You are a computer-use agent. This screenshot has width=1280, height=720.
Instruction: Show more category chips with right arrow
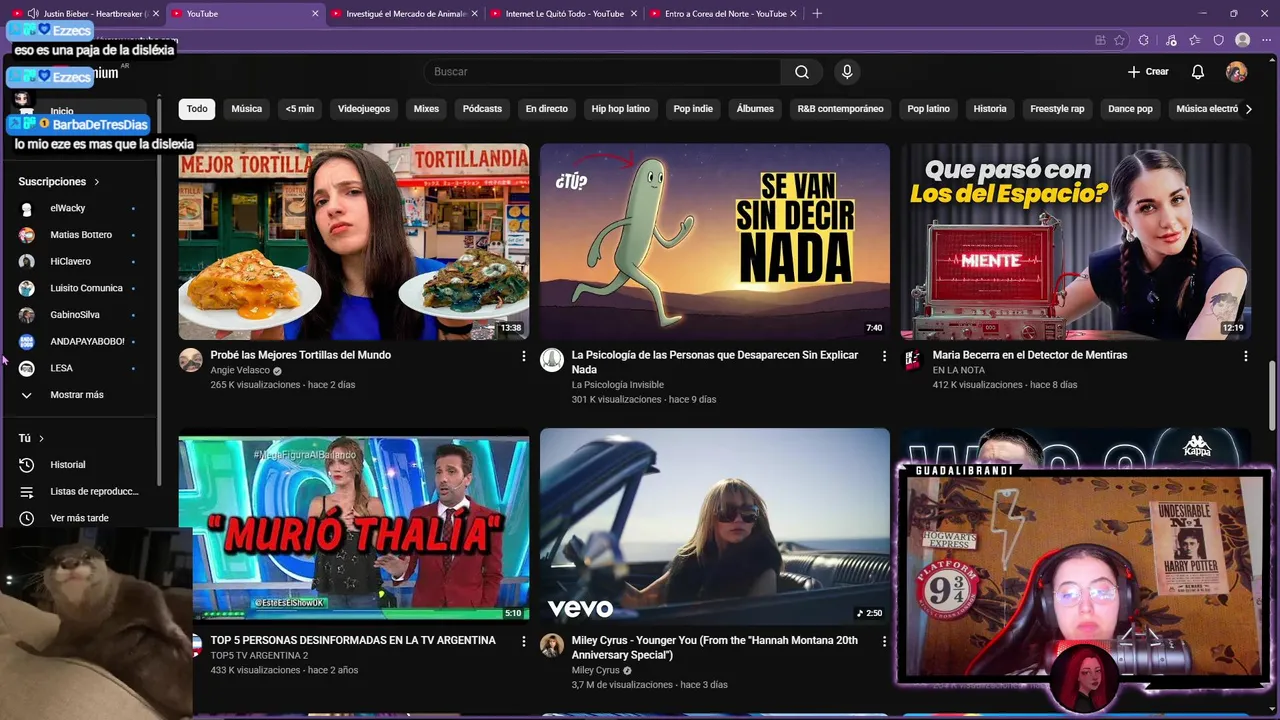1248,109
